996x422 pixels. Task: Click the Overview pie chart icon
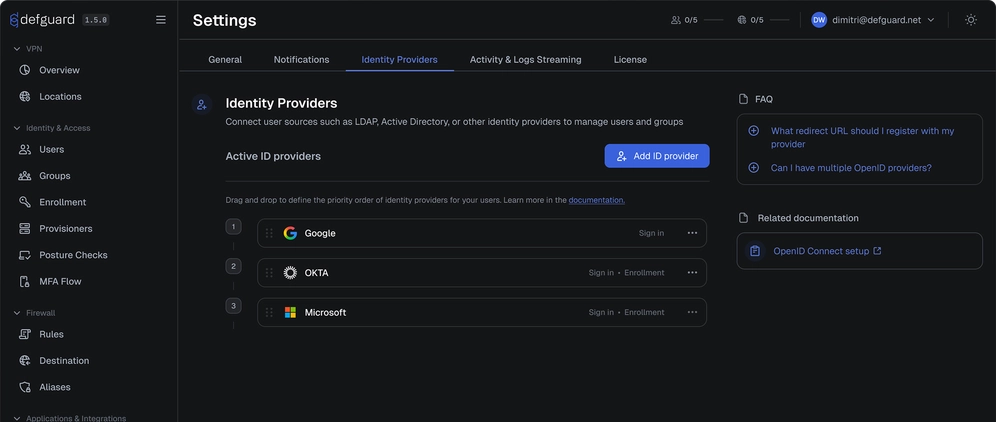[25, 70]
